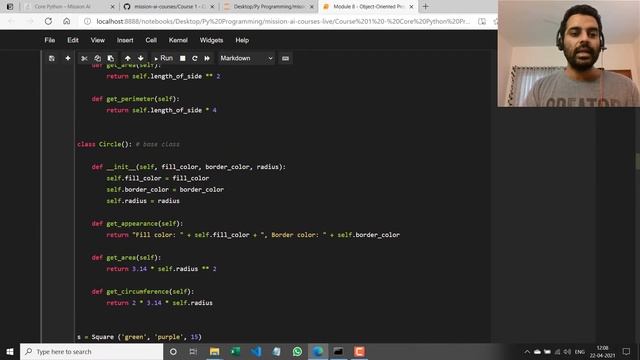Open the clock and date flyout

[x=602, y=351]
